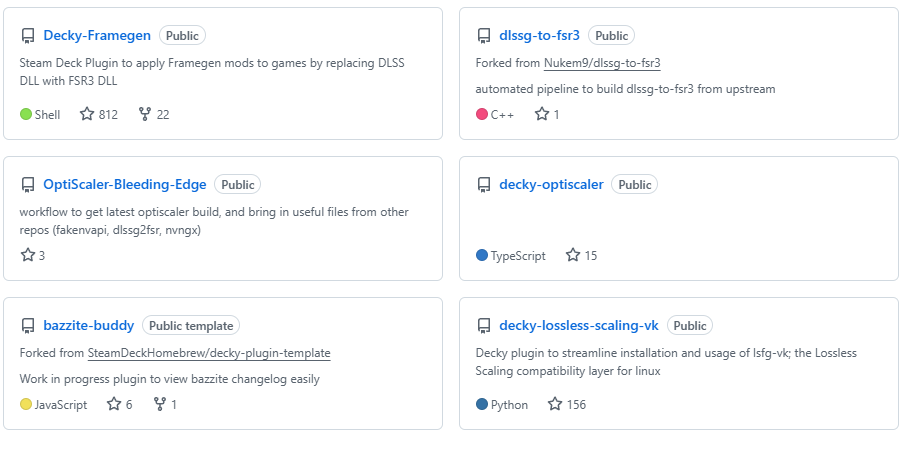Click the fork icon showing 1 on bazzite-buddy
912x452 pixels.
[x=160, y=404]
